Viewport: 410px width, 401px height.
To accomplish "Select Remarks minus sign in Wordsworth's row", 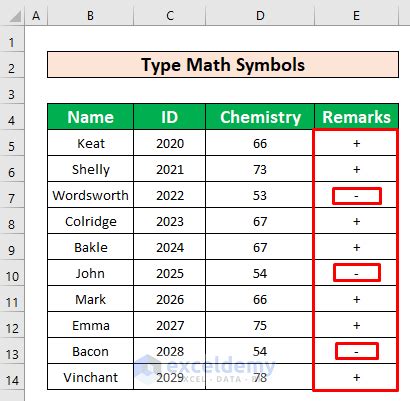I will pos(356,195).
